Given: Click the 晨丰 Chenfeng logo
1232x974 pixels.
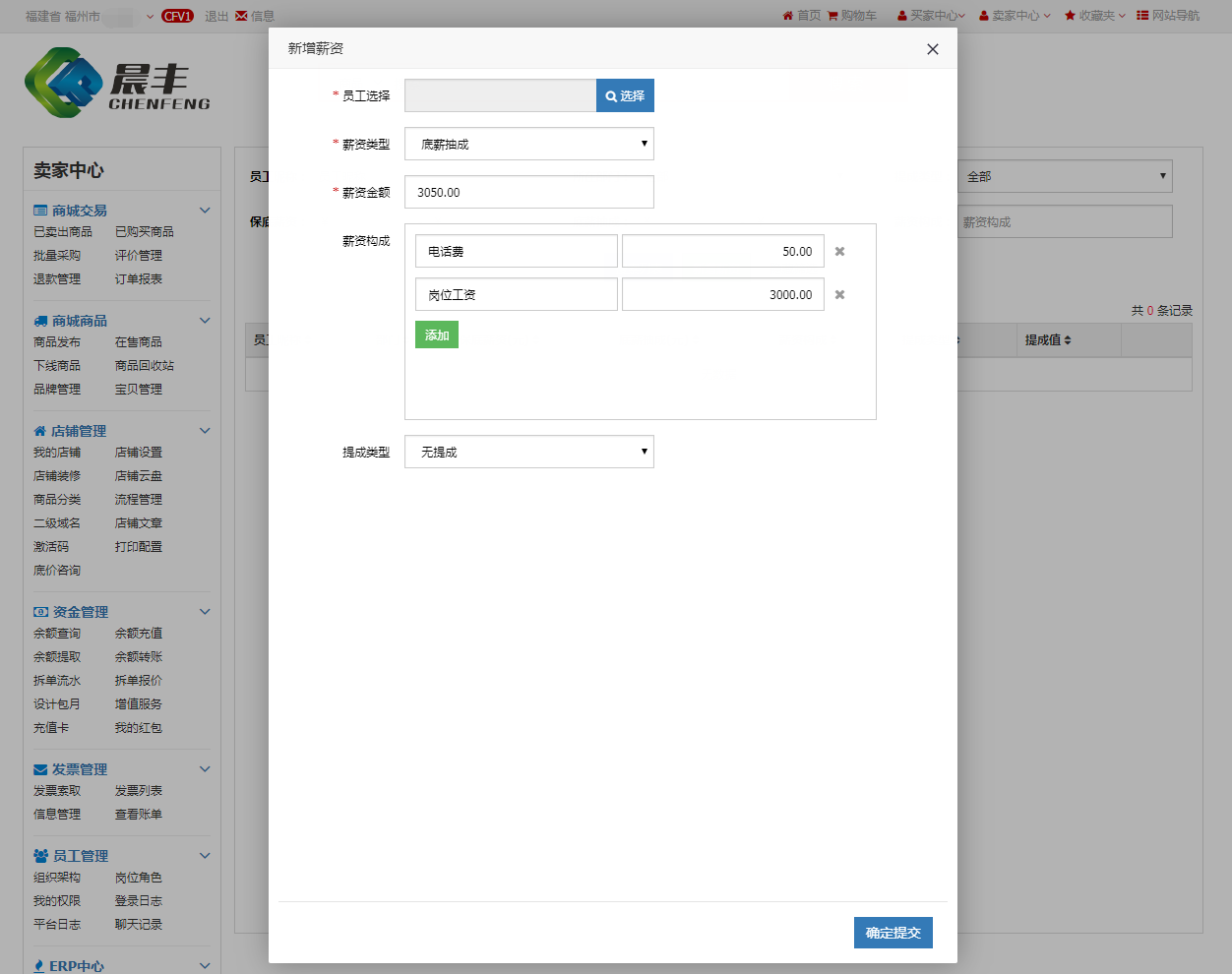Looking at the screenshot, I should pos(117,84).
